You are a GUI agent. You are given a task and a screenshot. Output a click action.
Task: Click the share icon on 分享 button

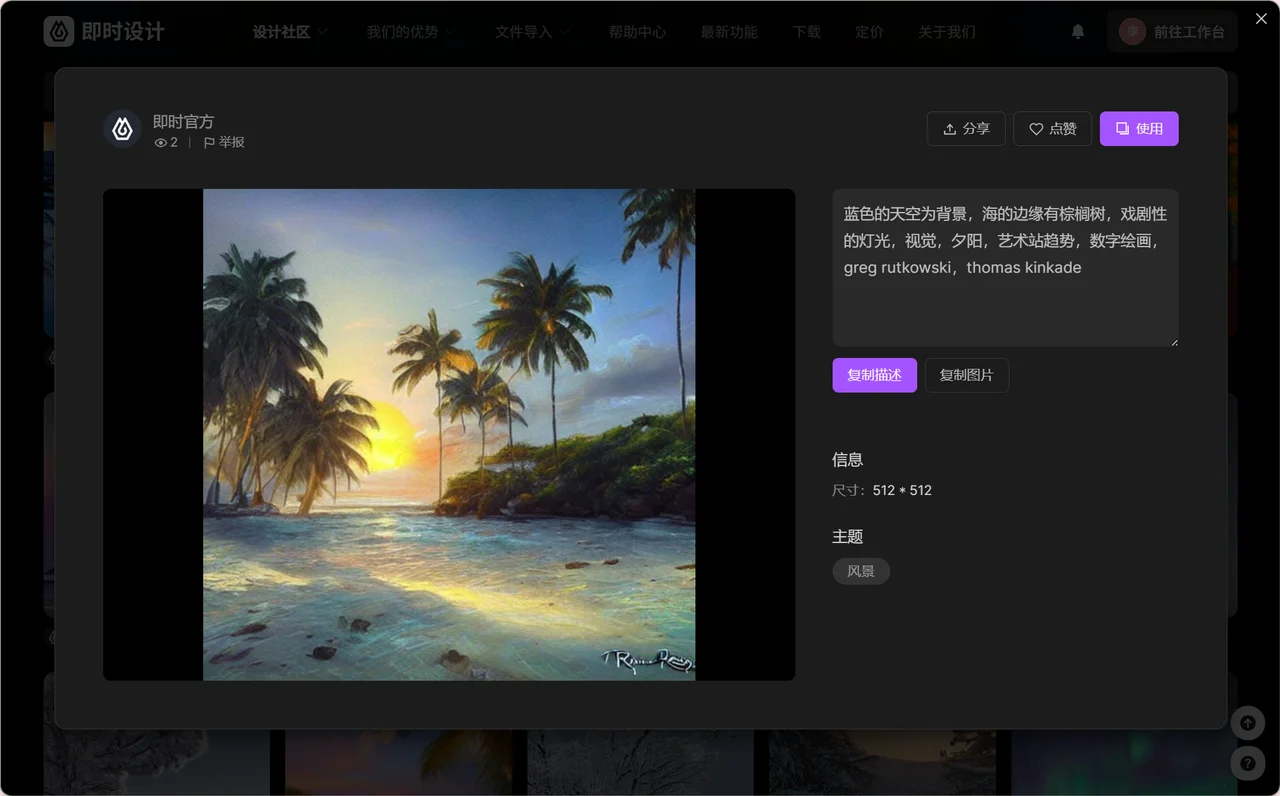tap(950, 128)
